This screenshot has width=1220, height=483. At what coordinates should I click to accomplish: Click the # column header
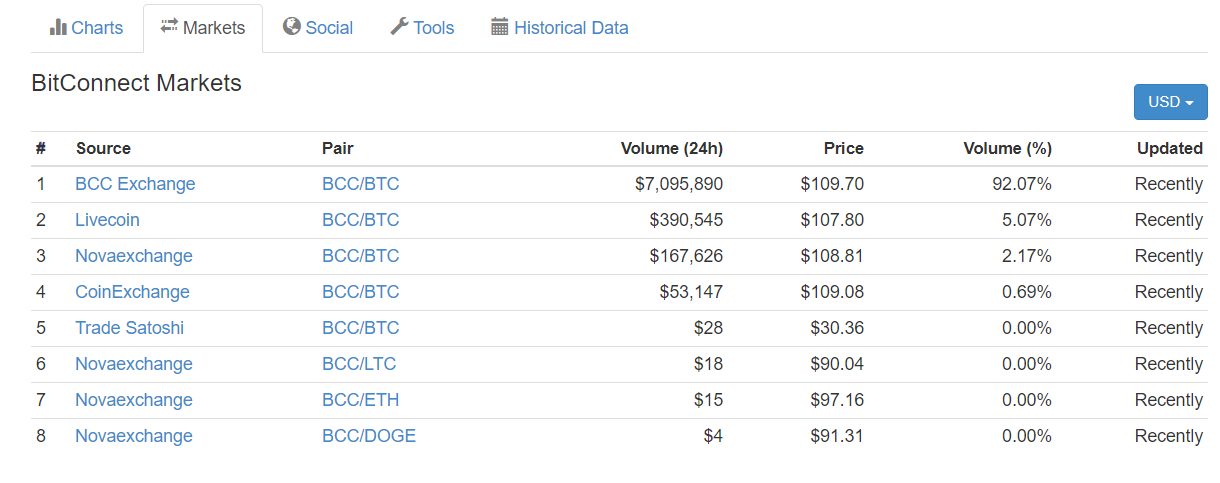[41, 148]
